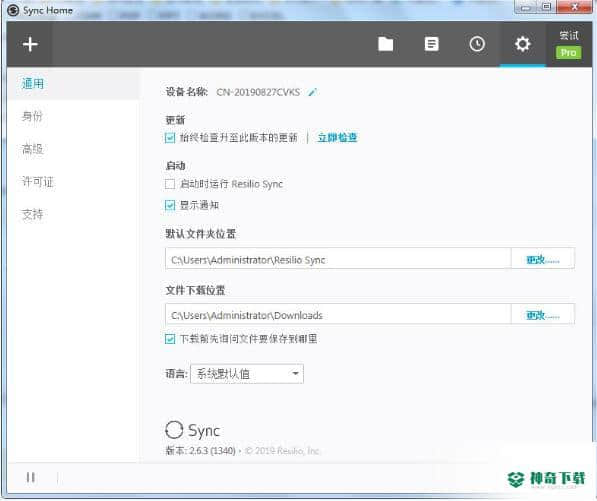Screen dimensions: 597x501
Task: Change the default folder location
Action: 543,259
